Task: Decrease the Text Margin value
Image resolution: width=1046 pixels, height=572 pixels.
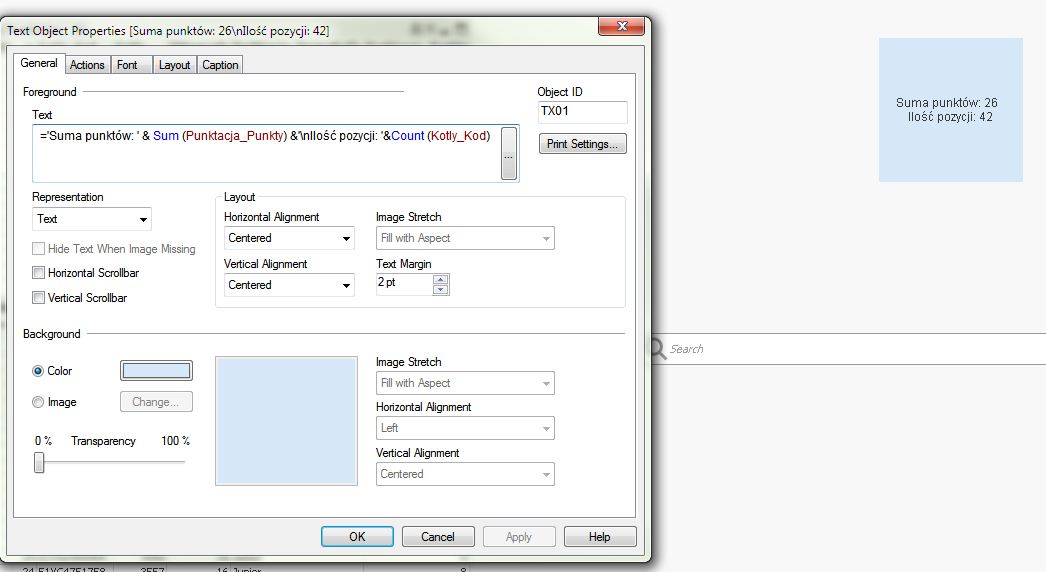Action: pos(440,289)
